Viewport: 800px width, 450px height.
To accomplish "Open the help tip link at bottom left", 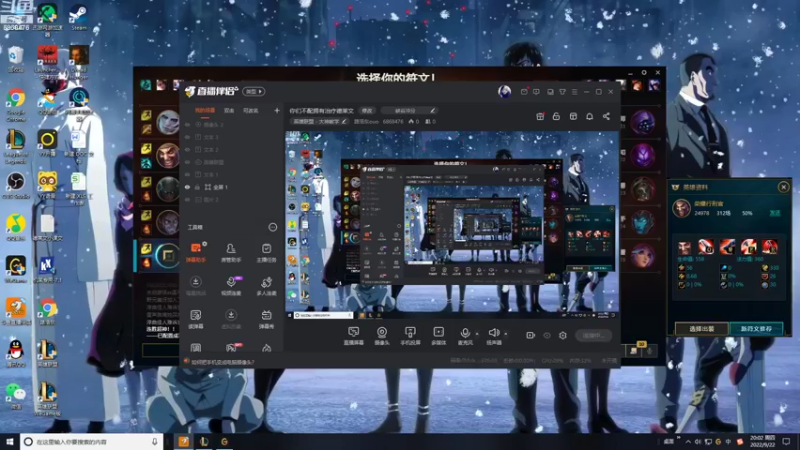I will [x=222, y=362].
